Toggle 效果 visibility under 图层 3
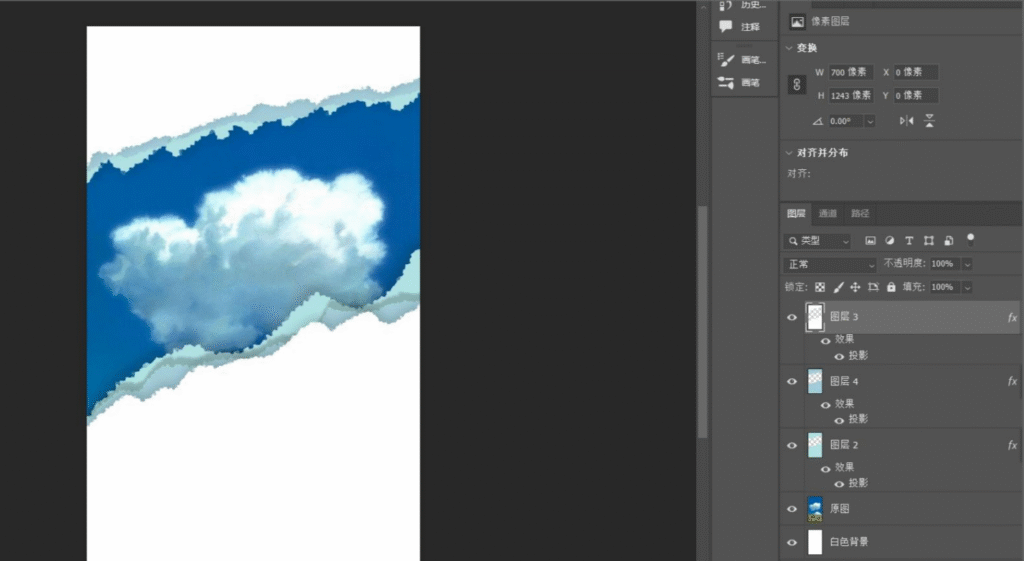 [825, 341]
